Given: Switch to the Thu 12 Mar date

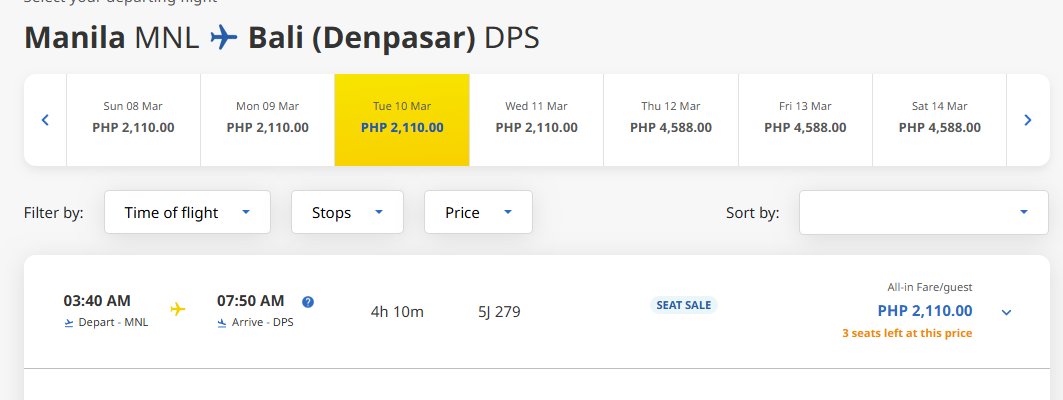Looking at the screenshot, I should (x=671, y=118).
